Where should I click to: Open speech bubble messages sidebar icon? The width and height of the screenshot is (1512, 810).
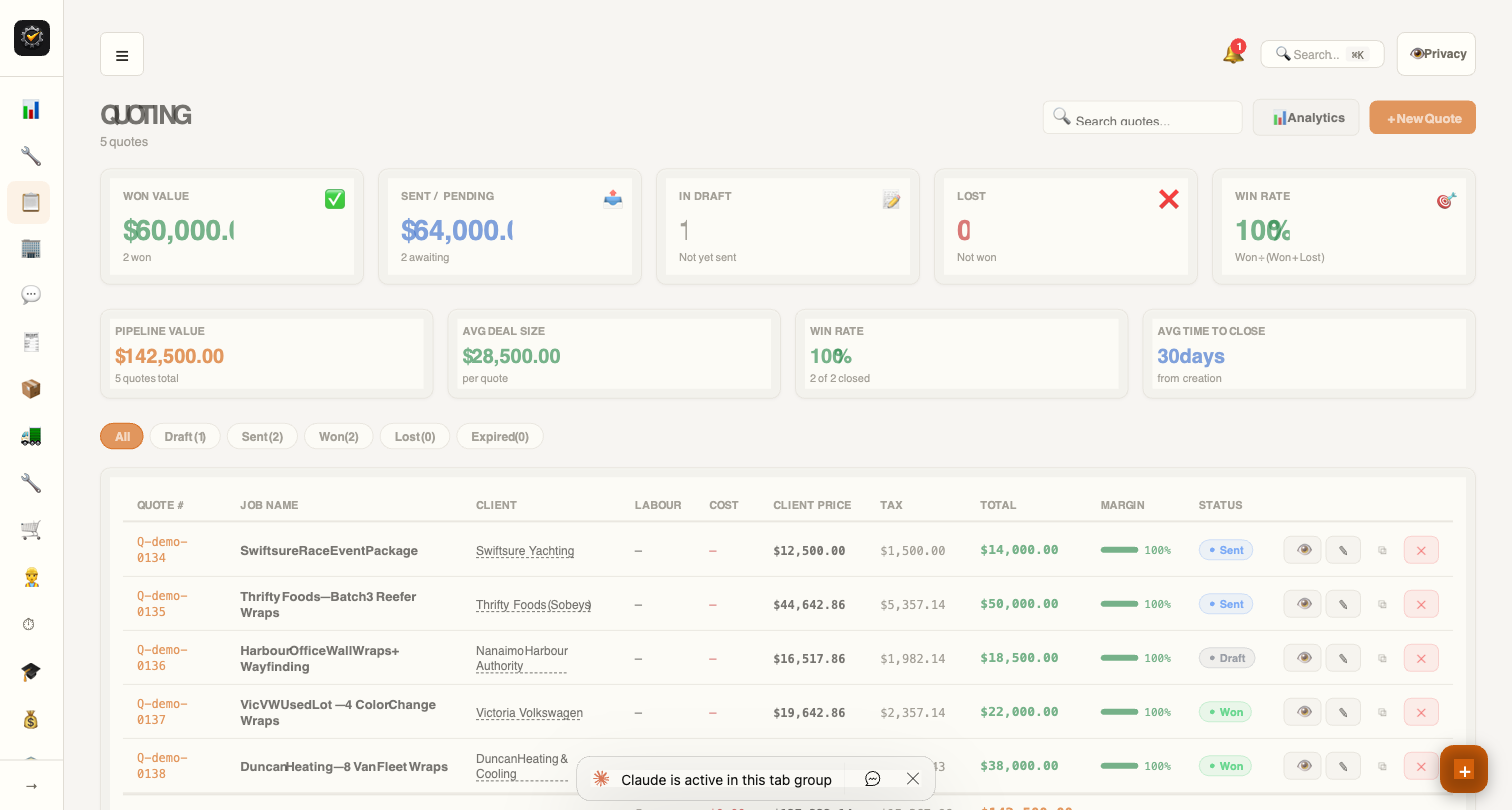click(x=31, y=295)
